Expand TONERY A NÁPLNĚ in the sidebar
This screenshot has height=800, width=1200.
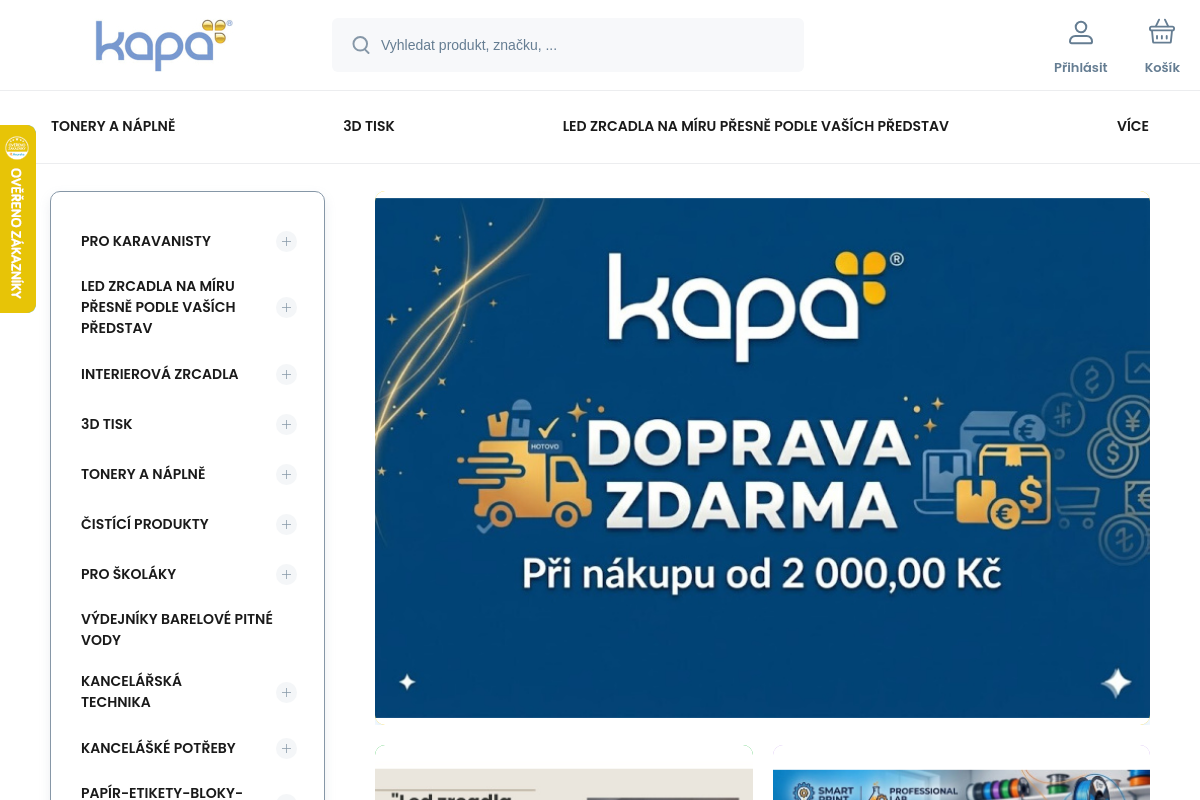(x=286, y=474)
